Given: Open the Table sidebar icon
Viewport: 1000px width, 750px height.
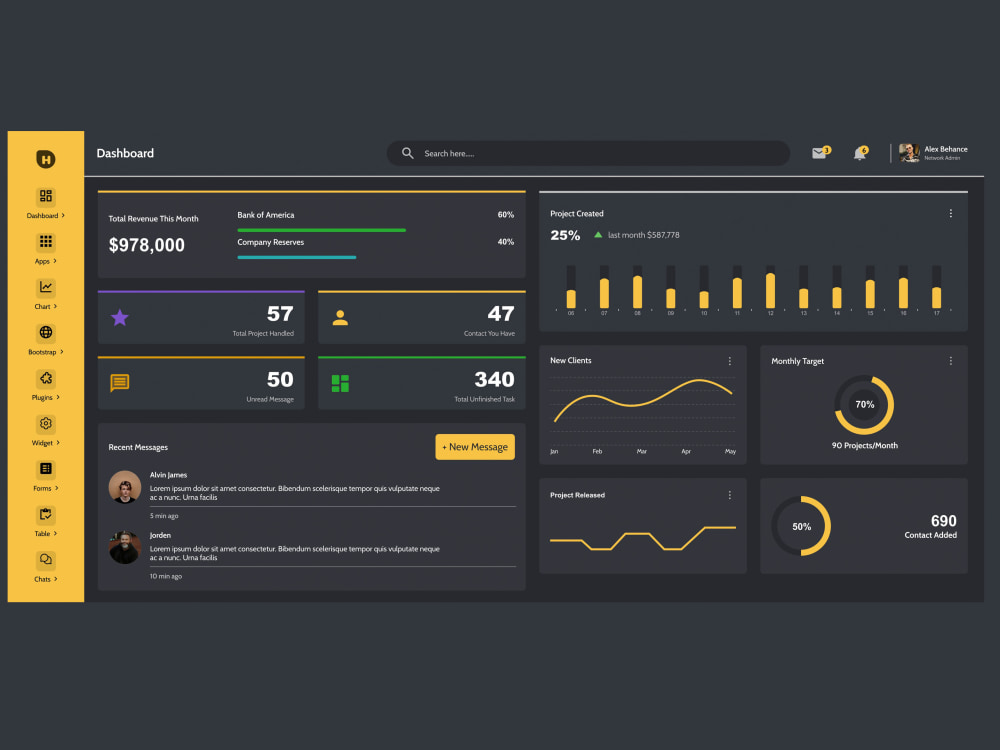Looking at the screenshot, I should point(45,515).
